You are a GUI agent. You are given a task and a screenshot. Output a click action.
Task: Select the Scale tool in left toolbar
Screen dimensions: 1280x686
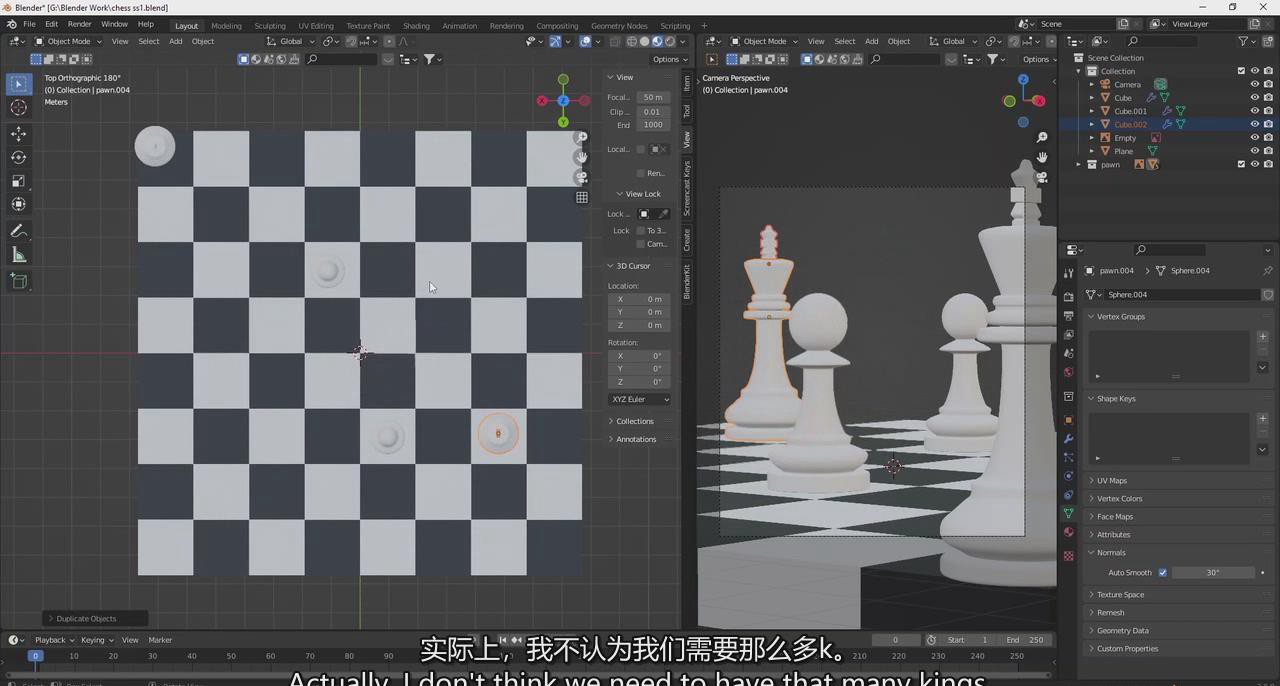point(19,181)
